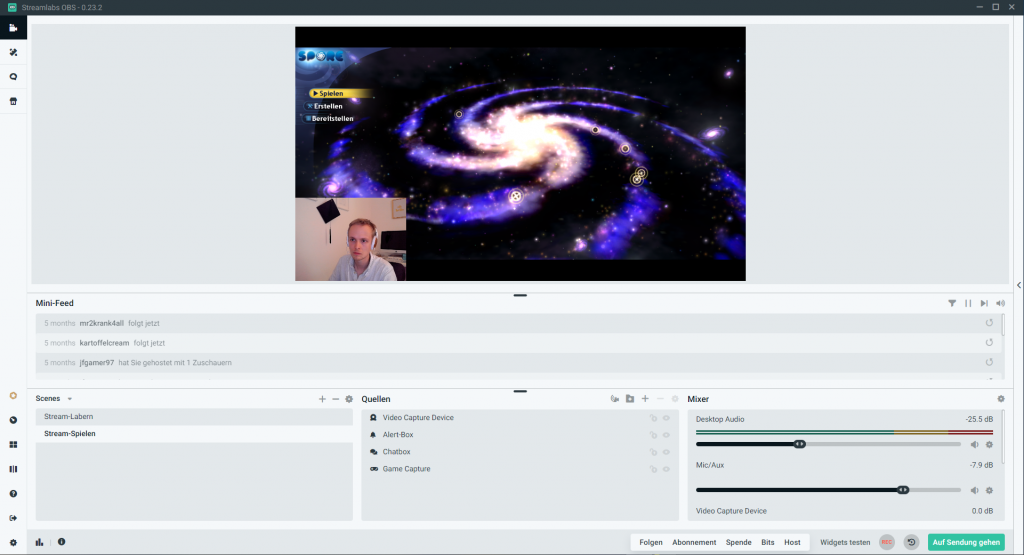The height and width of the screenshot is (555, 1024).
Task: Toggle Studio Mode columns sidebar icon
Action: coord(13,469)
